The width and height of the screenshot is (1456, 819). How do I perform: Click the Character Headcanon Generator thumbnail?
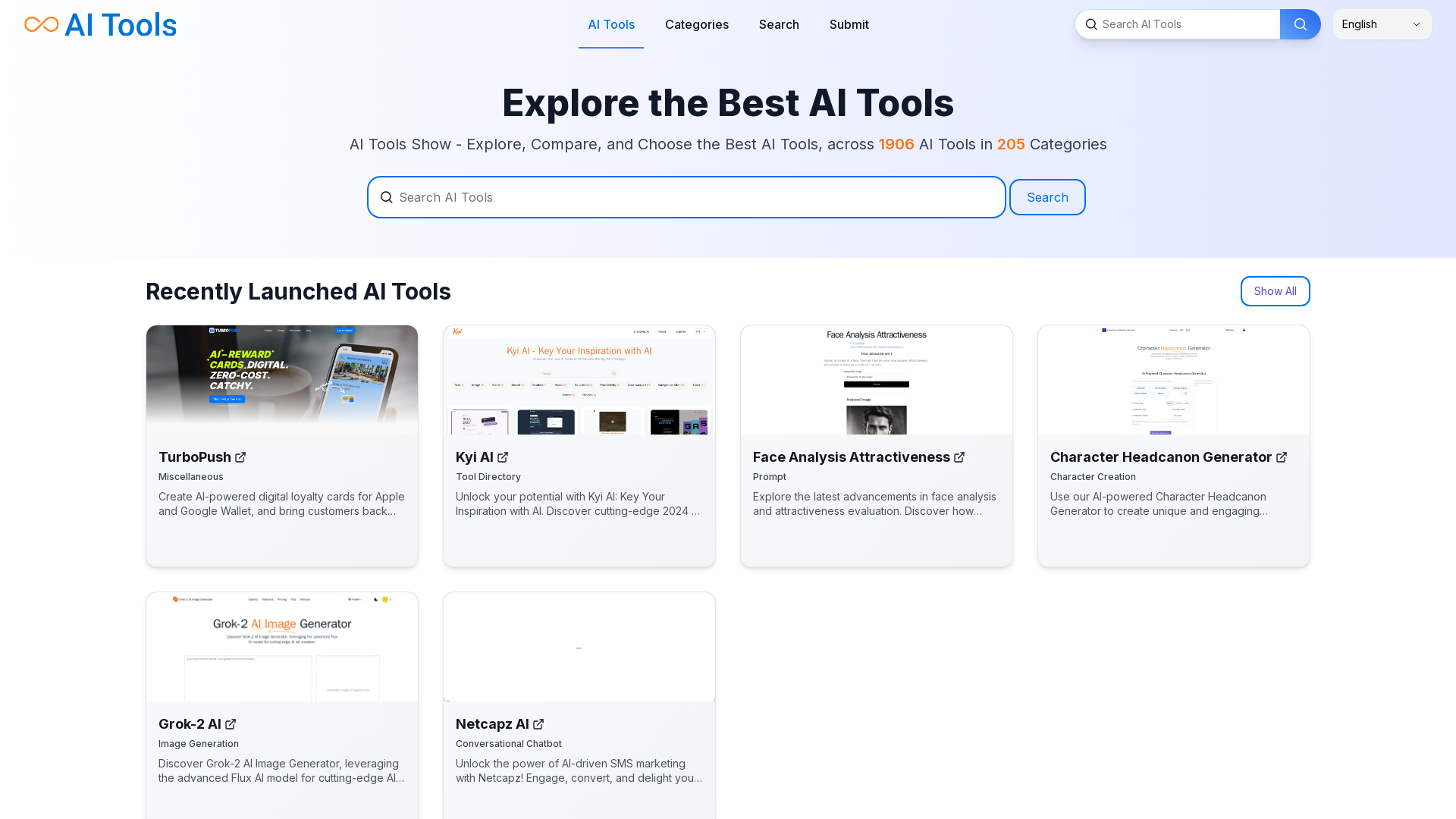pos(1174,380)
